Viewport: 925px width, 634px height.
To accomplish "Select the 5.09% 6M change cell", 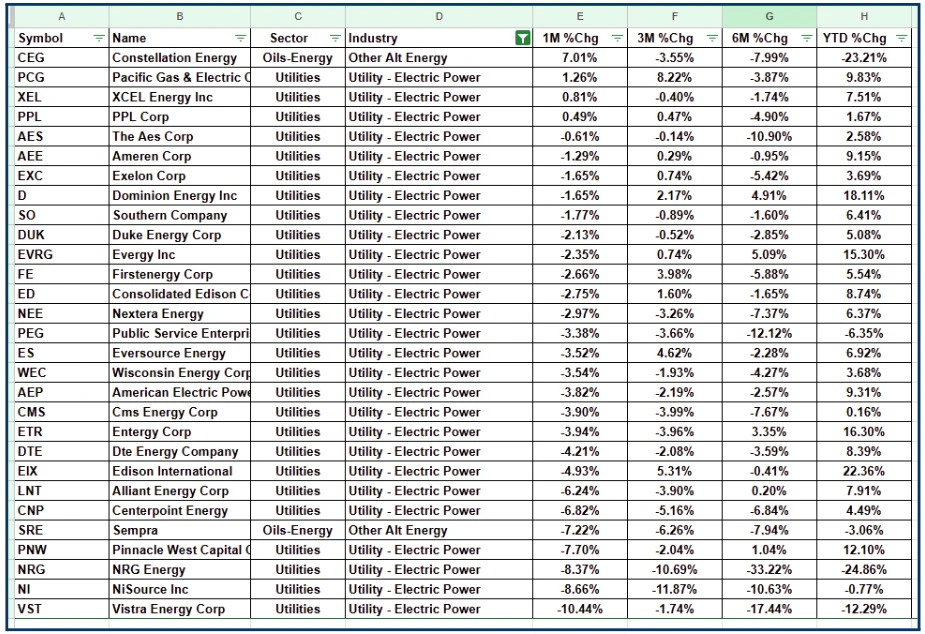I will click(769, 255).
